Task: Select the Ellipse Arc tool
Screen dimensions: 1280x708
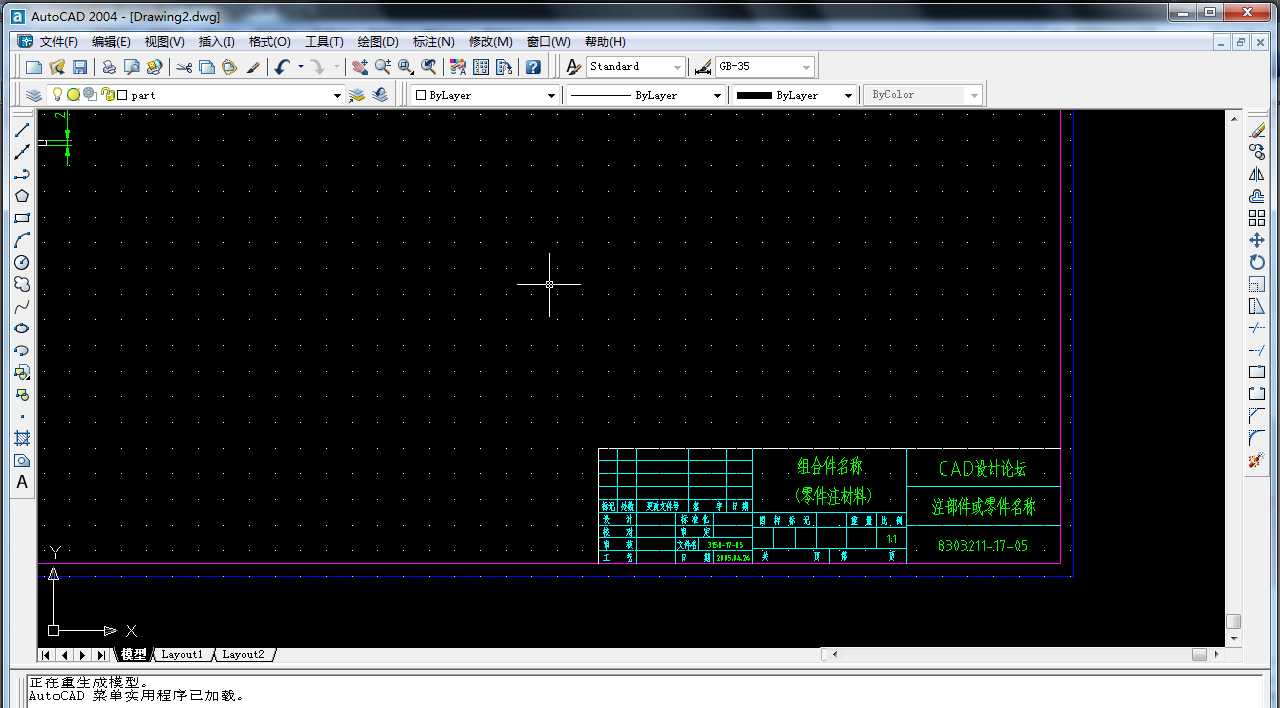Action: pyautogui.click(x=22, y=350)
